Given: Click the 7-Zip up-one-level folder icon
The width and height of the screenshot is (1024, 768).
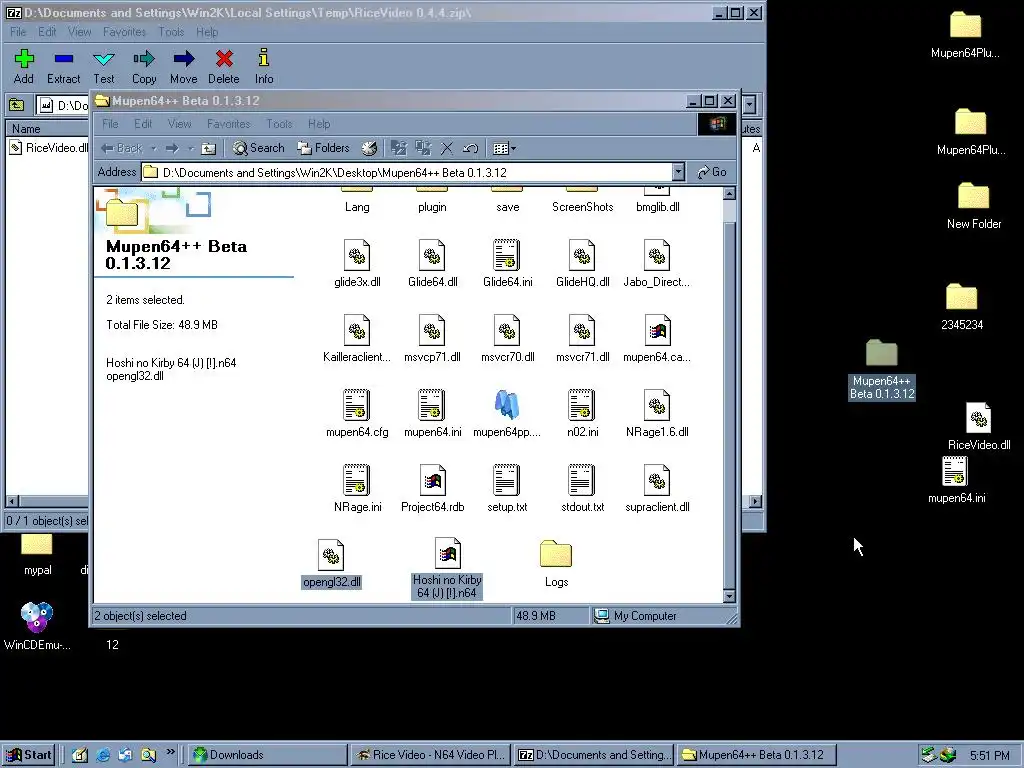Looking at the screenshot, I should 16,104.
